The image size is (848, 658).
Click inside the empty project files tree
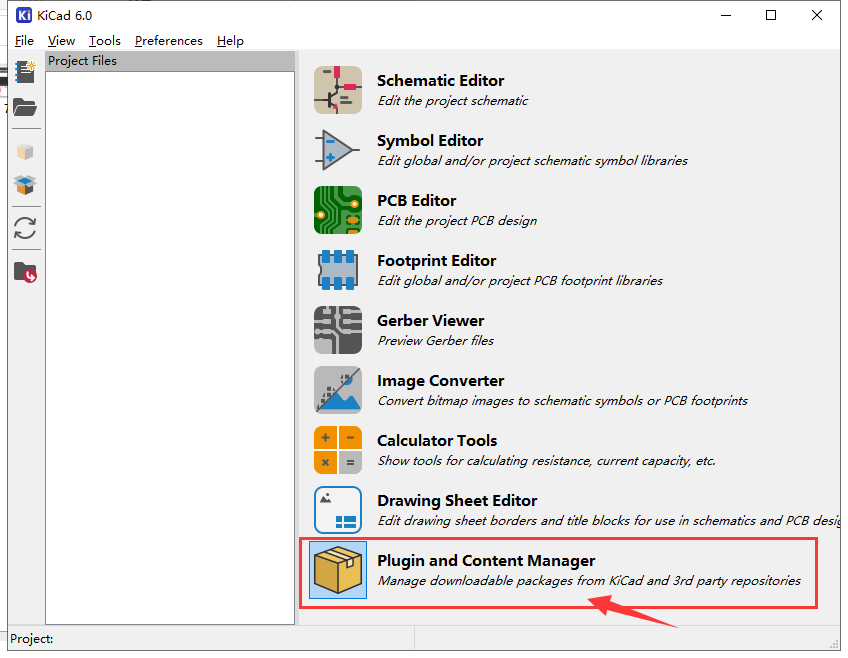coord(170,348)
